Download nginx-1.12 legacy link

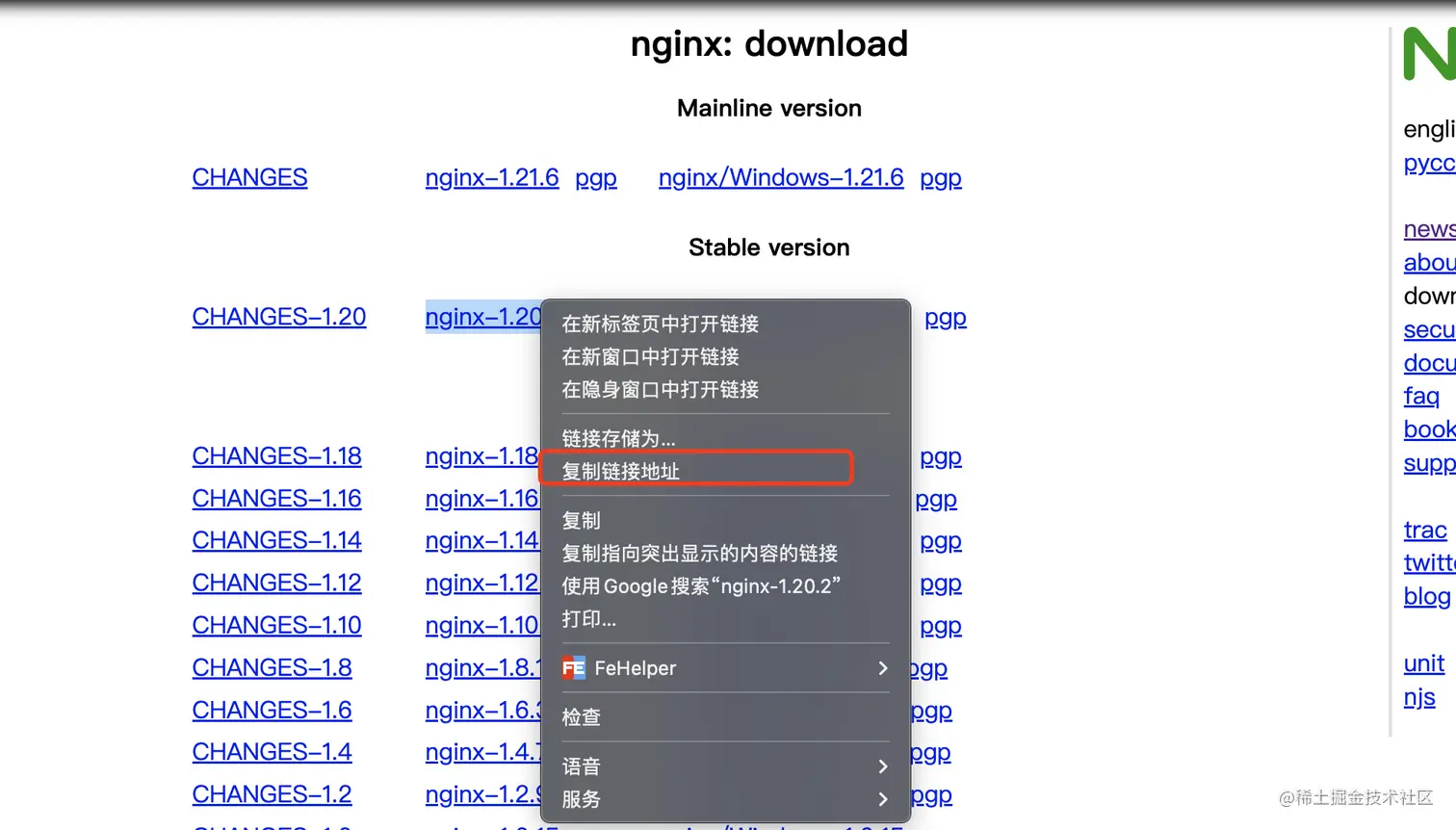point(481,584)
